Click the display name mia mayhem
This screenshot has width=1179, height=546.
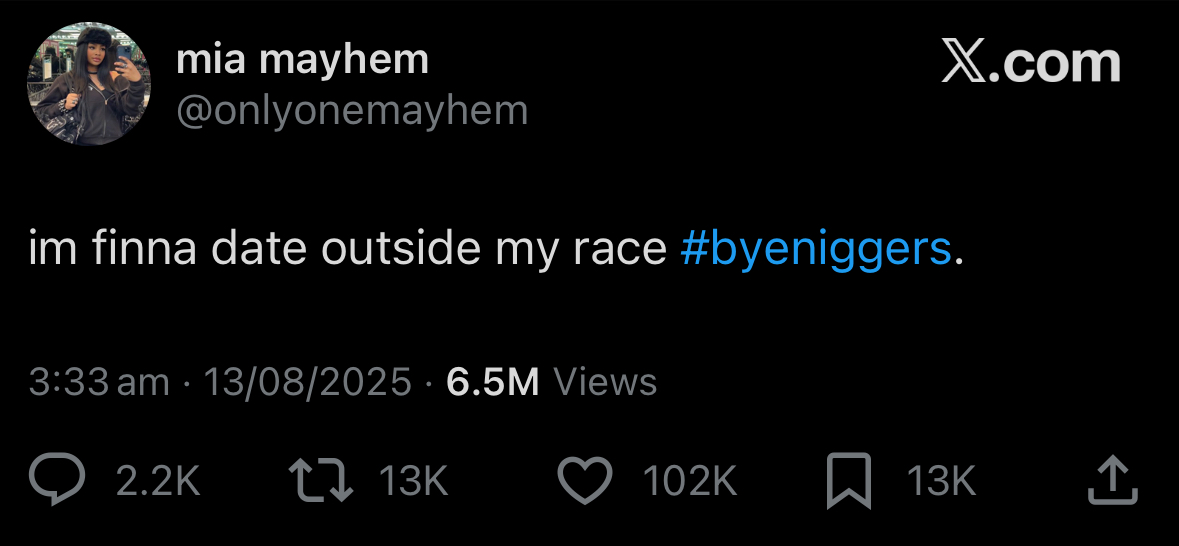(x=302, y=60)
